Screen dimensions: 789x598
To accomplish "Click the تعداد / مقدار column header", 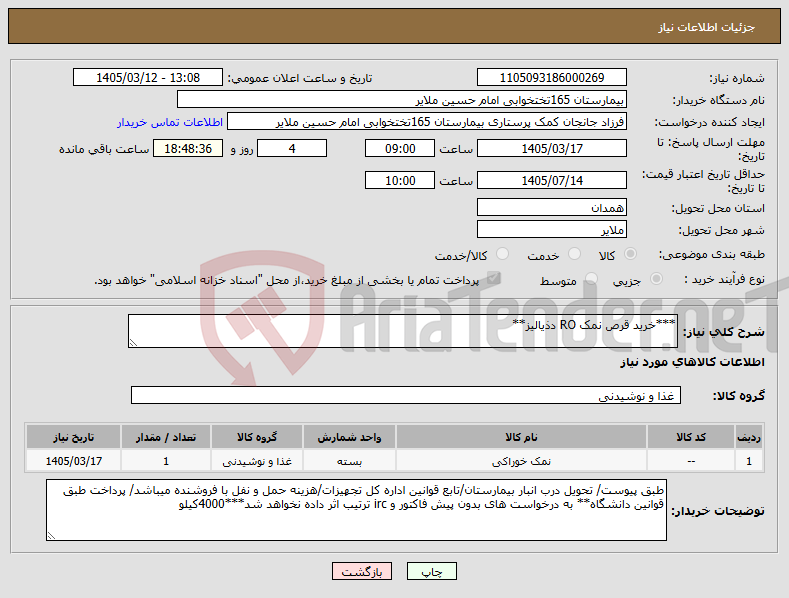I will pos(166,436).
